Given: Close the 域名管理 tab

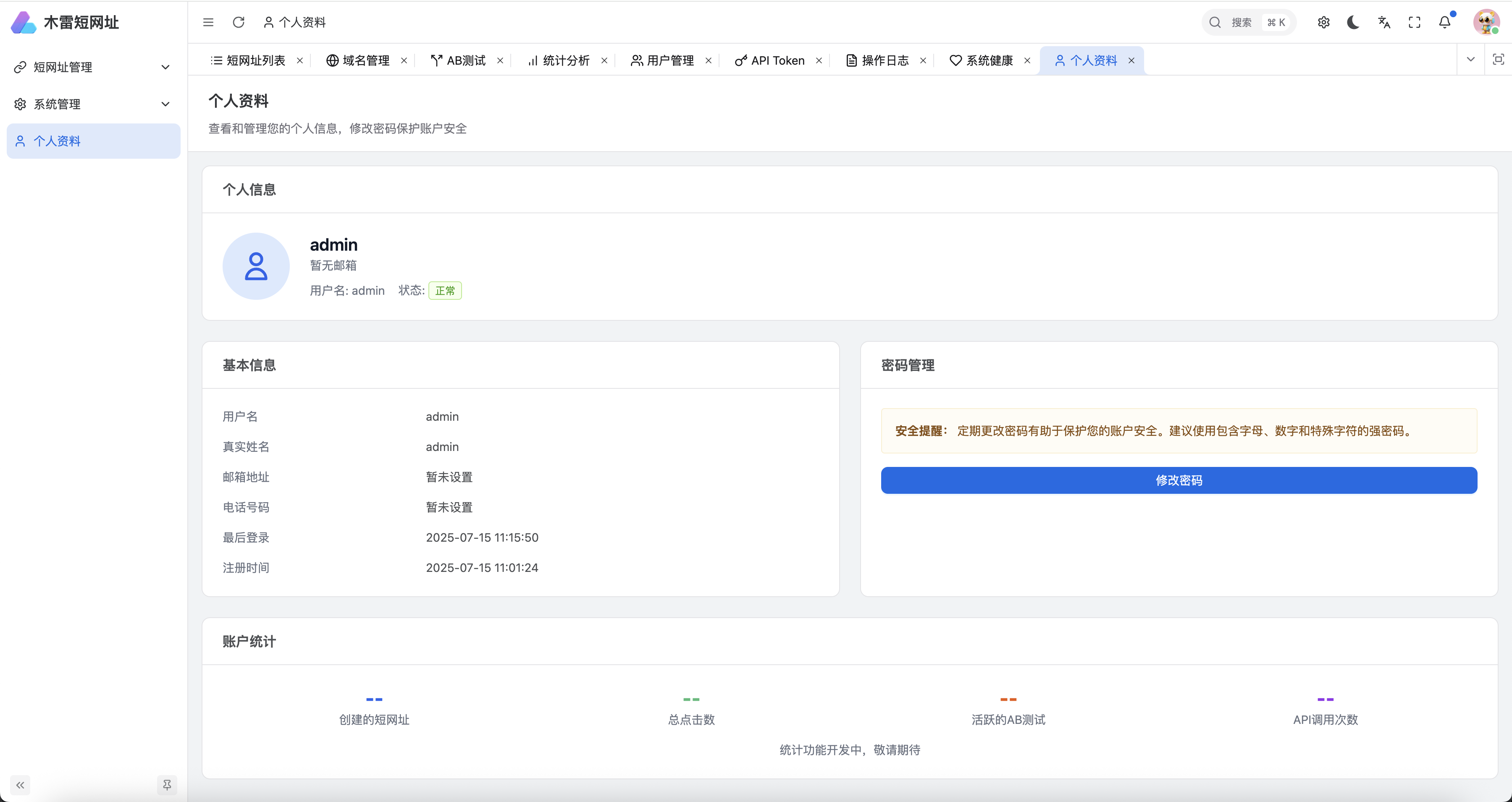Looking at the screenshot, I should [404, 60].
